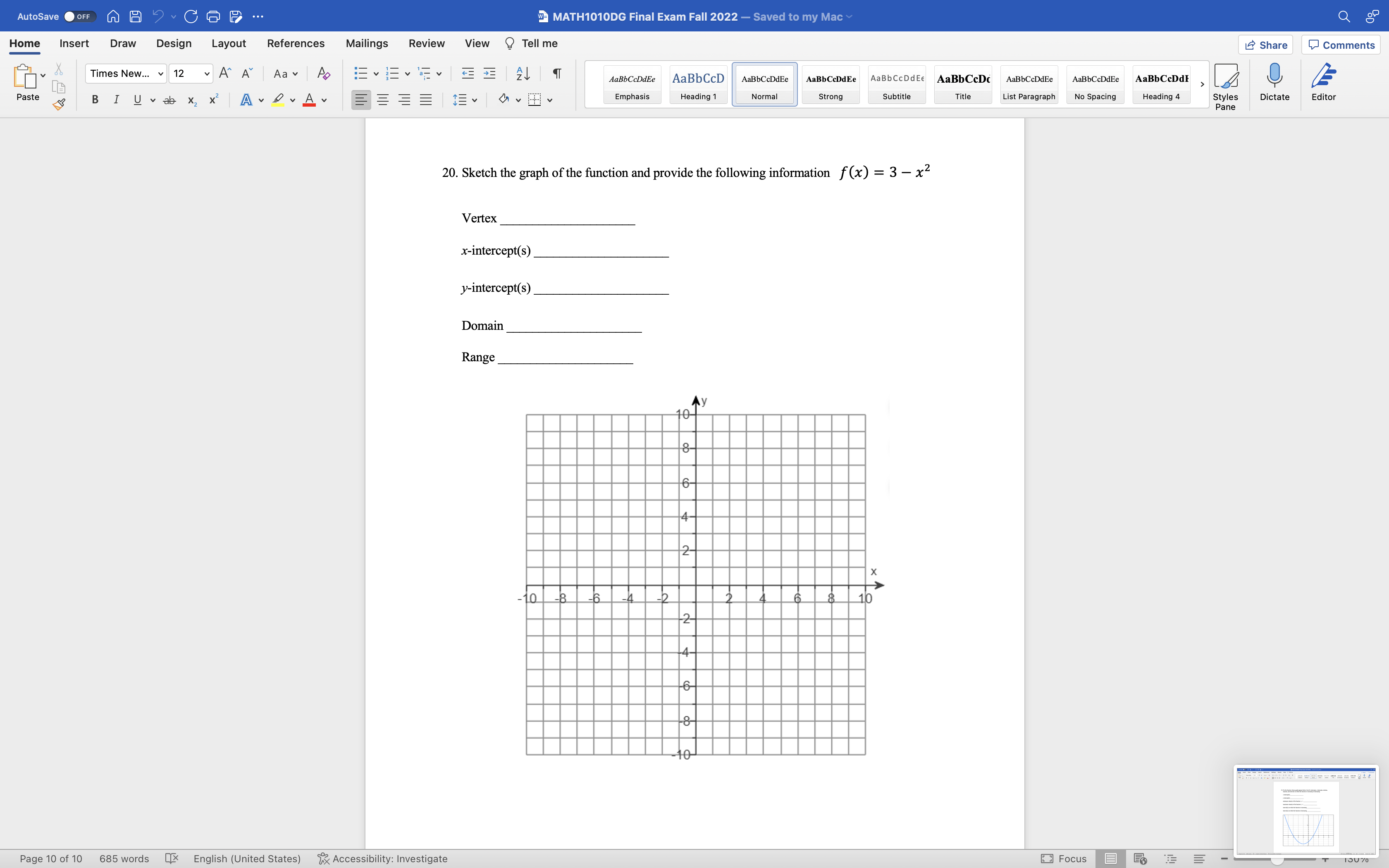
Task: Open the Styles Pane
Action: (1226, 84)
